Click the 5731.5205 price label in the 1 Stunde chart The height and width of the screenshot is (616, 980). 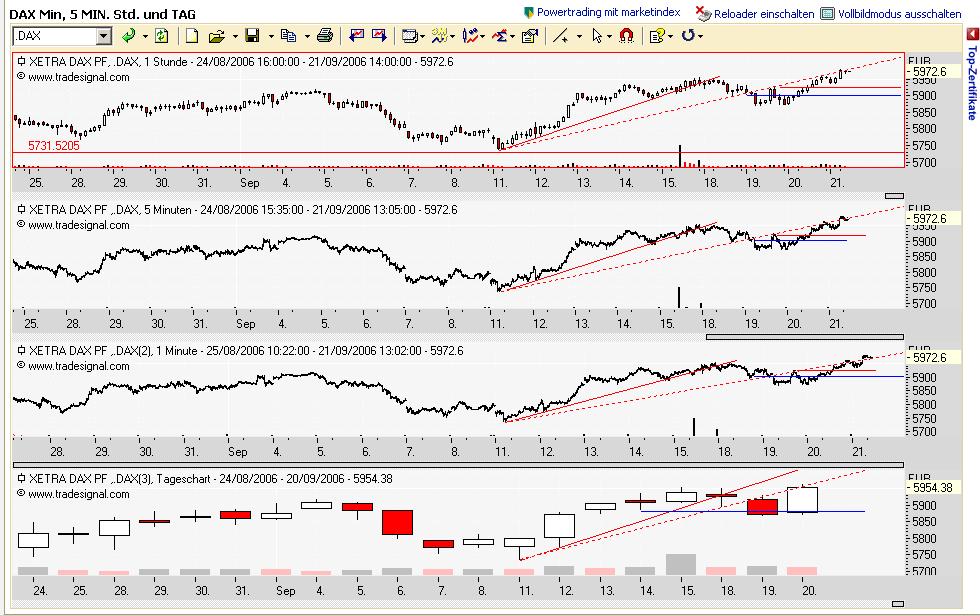point(54,145)
